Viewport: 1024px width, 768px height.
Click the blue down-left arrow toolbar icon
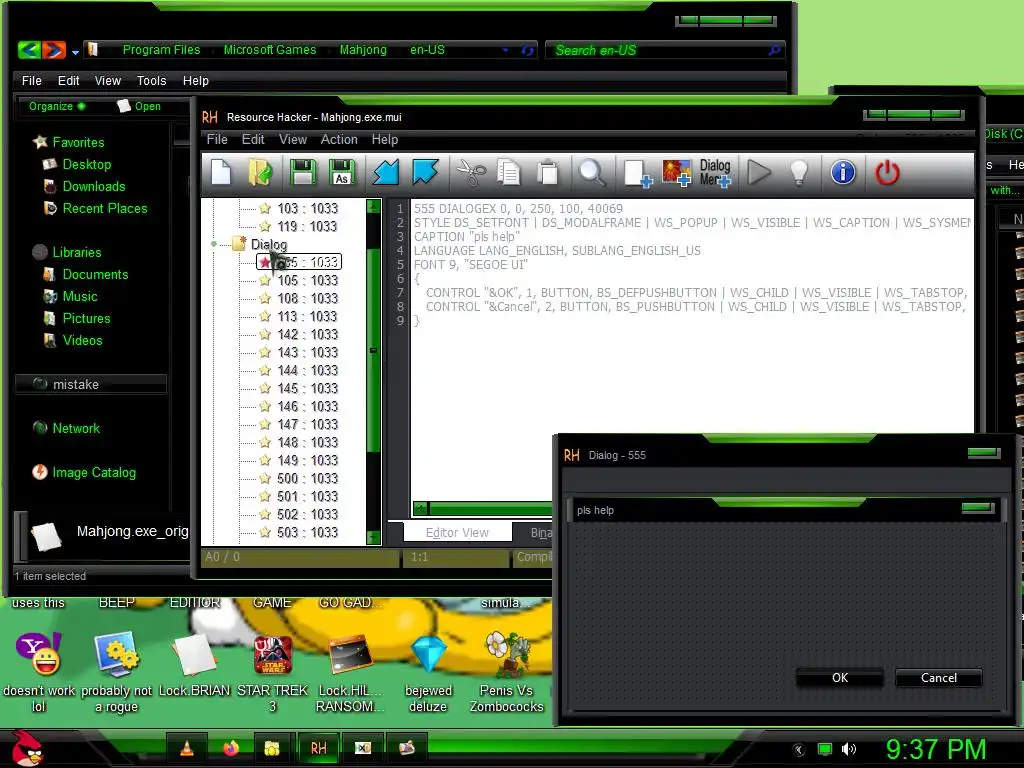pos(385,172)
